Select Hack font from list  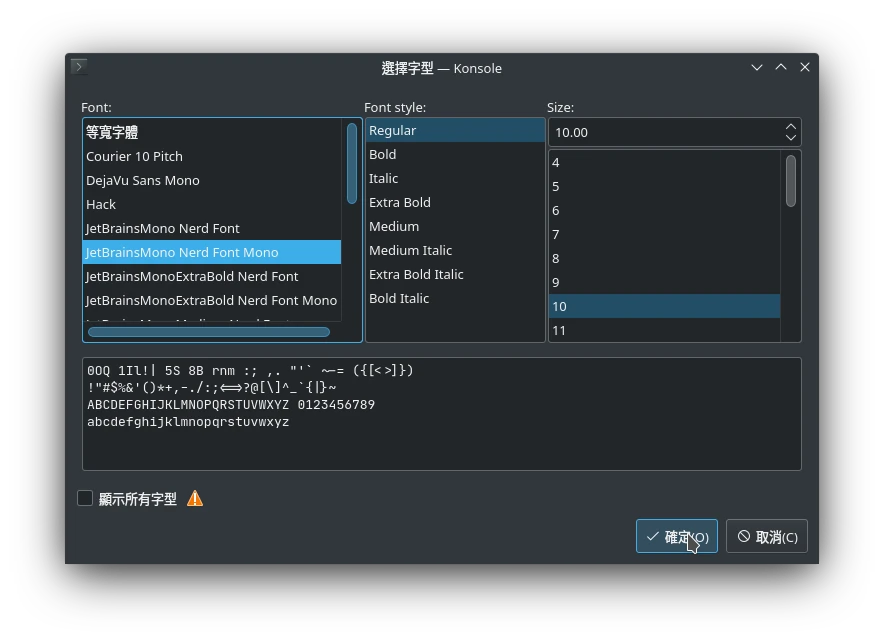pos(101,204)
